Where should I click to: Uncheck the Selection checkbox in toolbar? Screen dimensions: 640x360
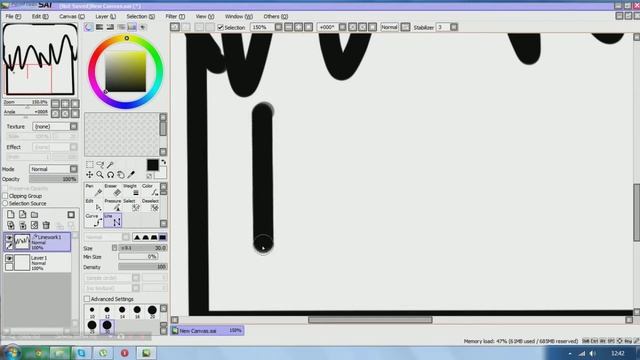click(220, 27)
